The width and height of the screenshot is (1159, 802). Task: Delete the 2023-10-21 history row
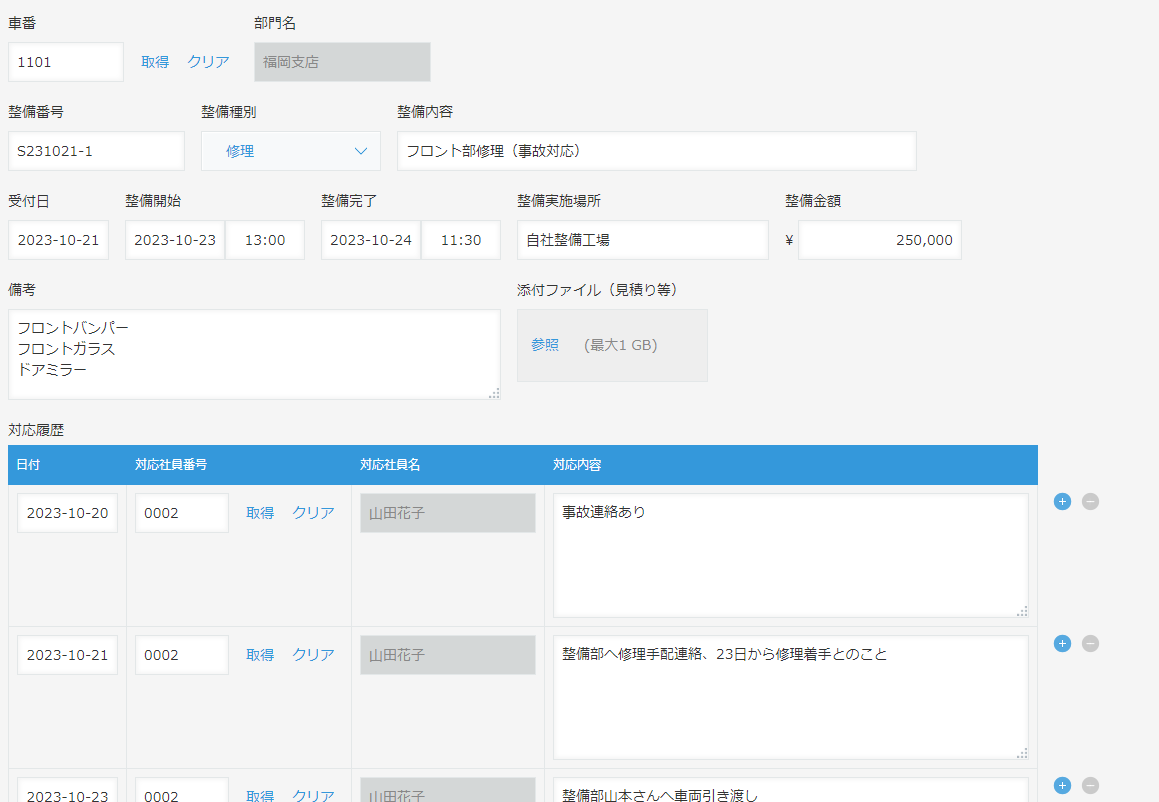tap(1090, 644)
